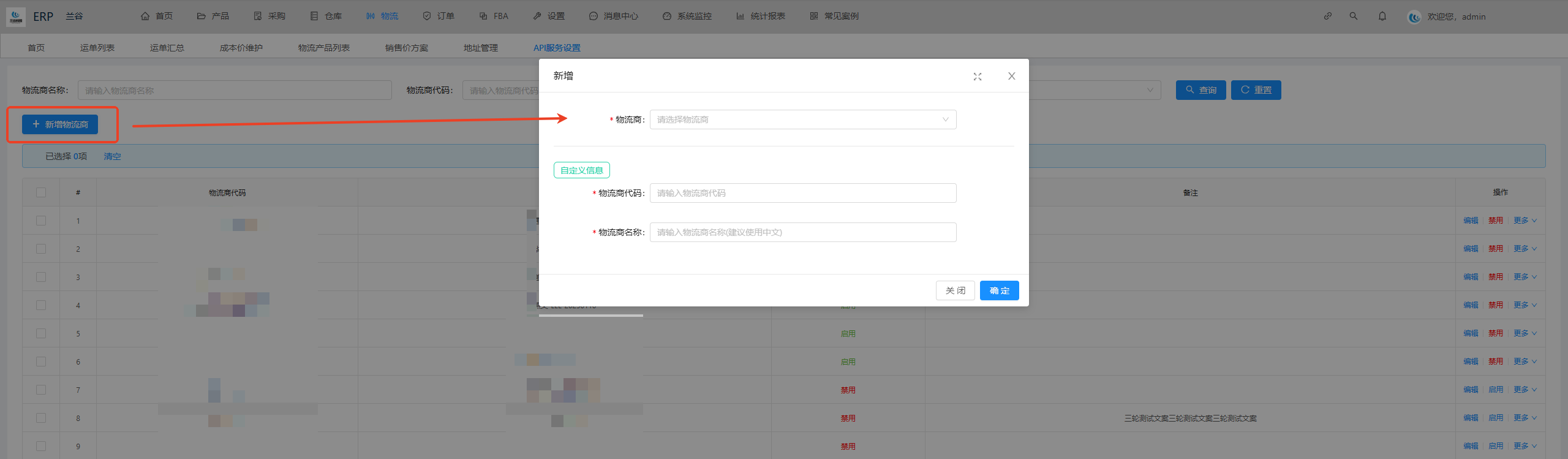
Task: Click the notification bell icon
Action: 1382,17
